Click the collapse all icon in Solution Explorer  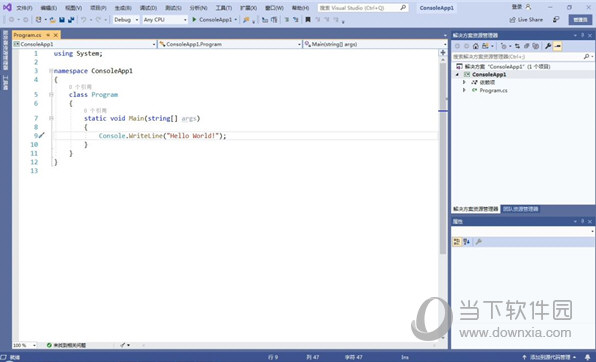(526, 46)
